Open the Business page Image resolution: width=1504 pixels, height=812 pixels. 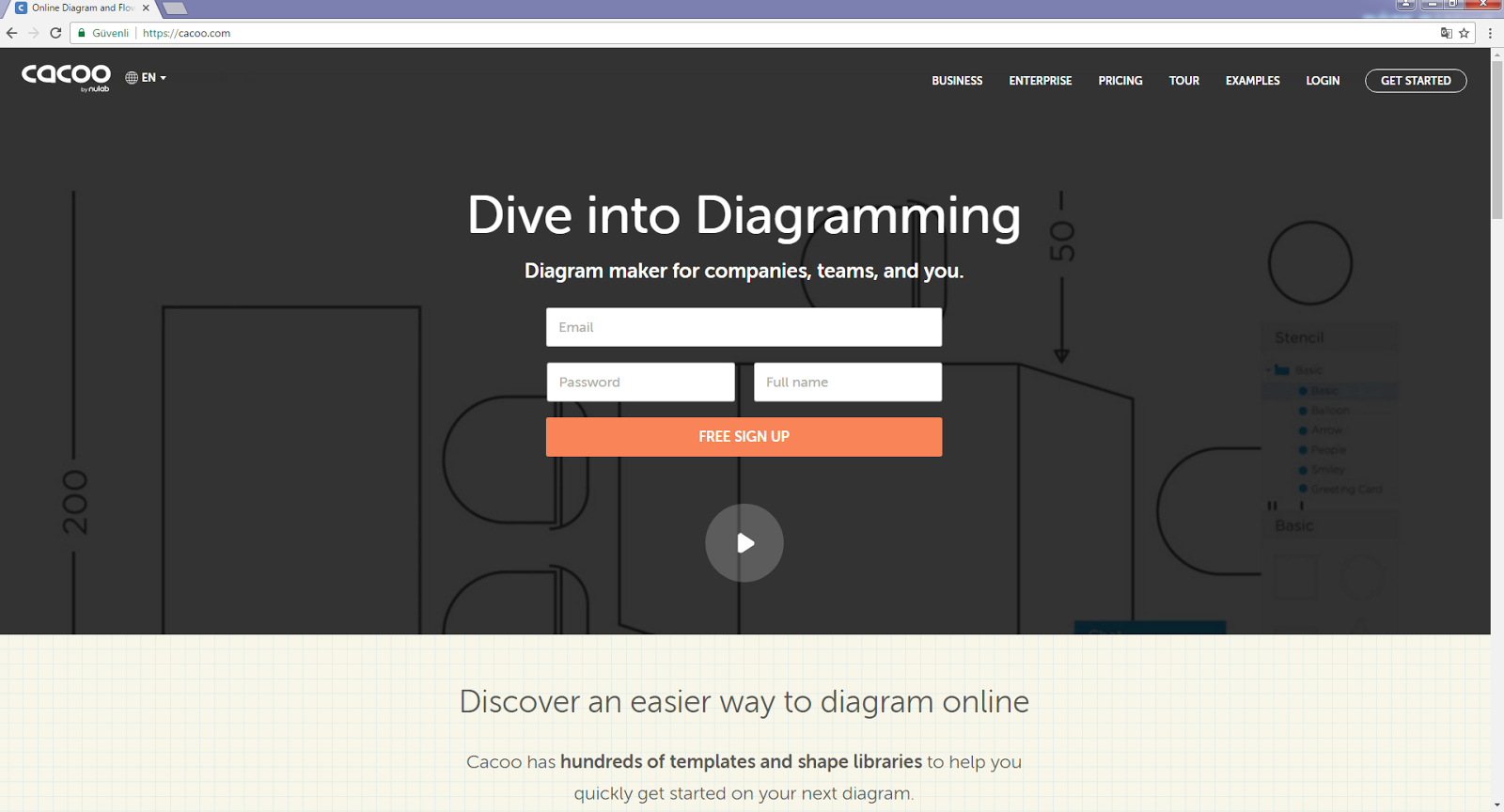tap(957, 81)
